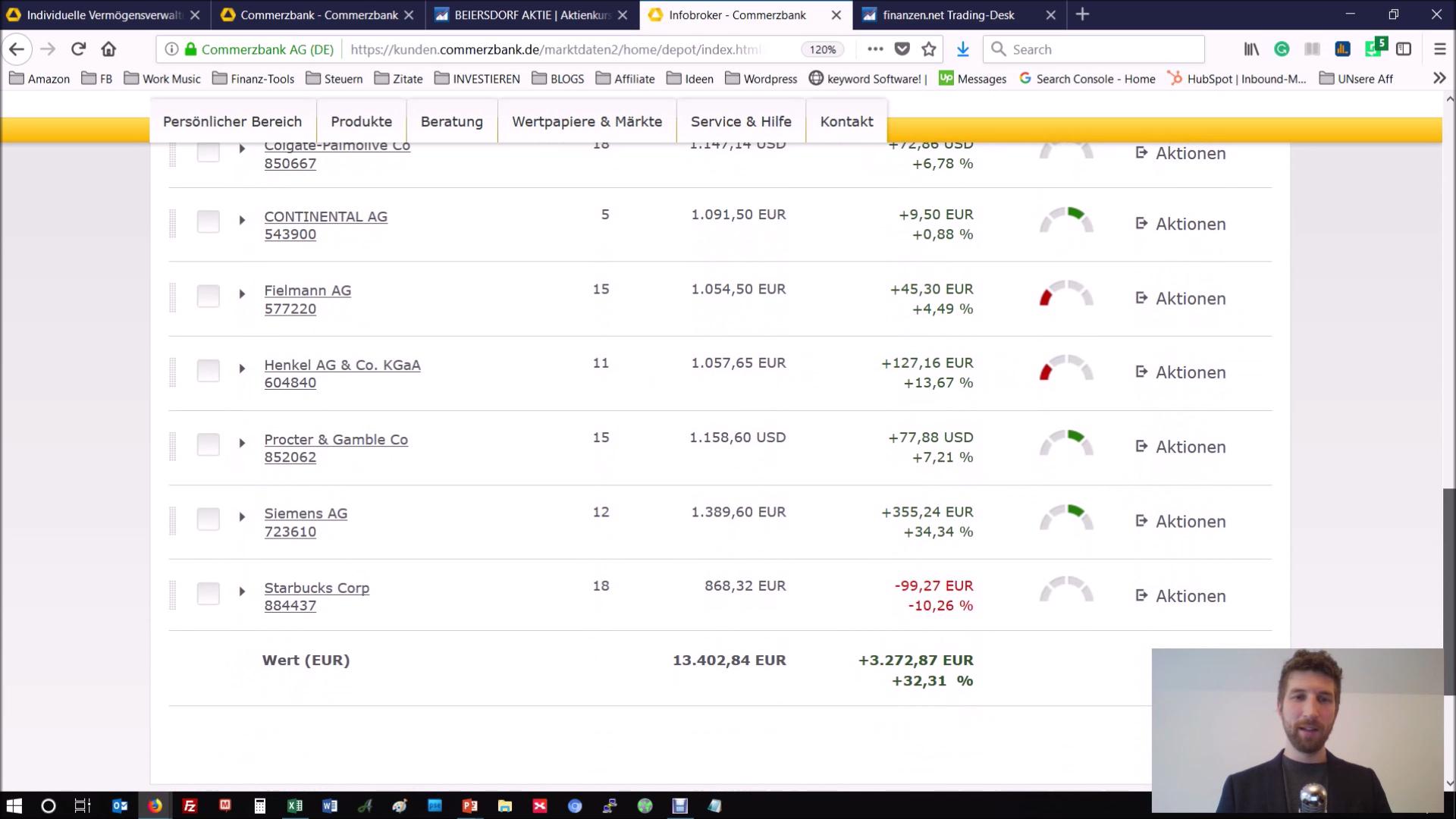1456x819 pixels.
Task: Expand the Henkel AG row details
Action: 242,369
